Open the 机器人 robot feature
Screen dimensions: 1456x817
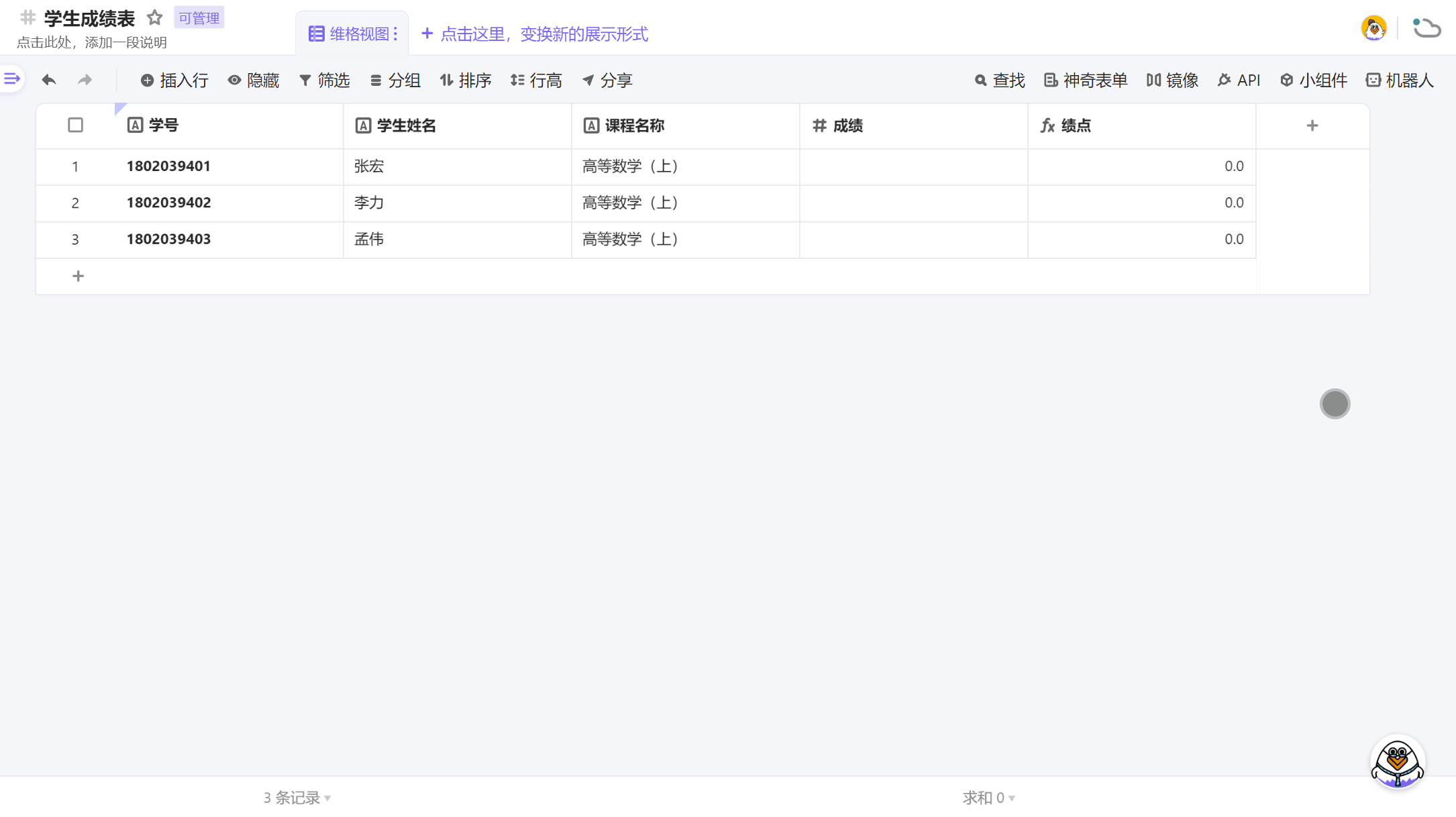pos(1400,80)
